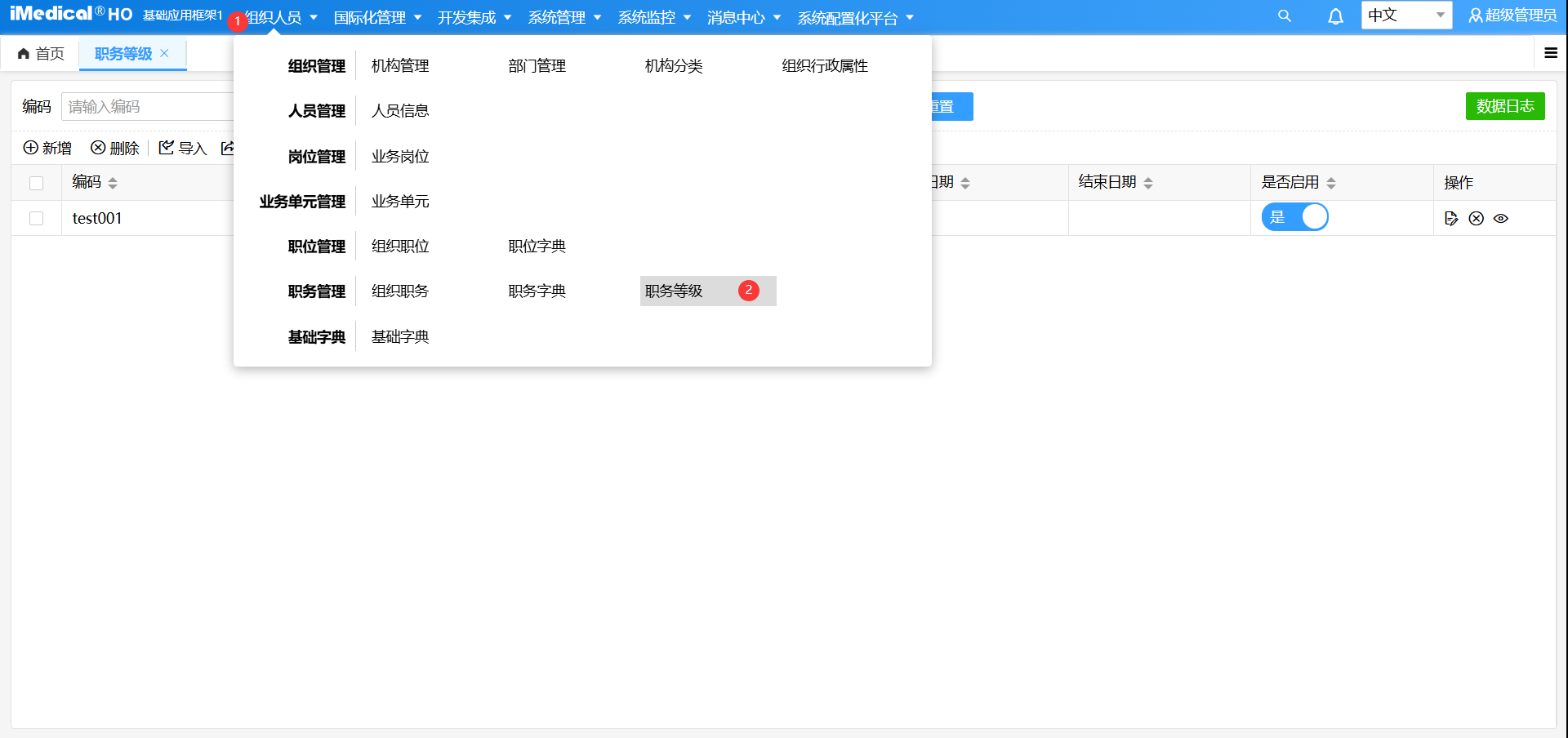This screenshot has height=738, width=1568.
Task: Click the 超级管理员 user icon
Action: pos(1475,16)
